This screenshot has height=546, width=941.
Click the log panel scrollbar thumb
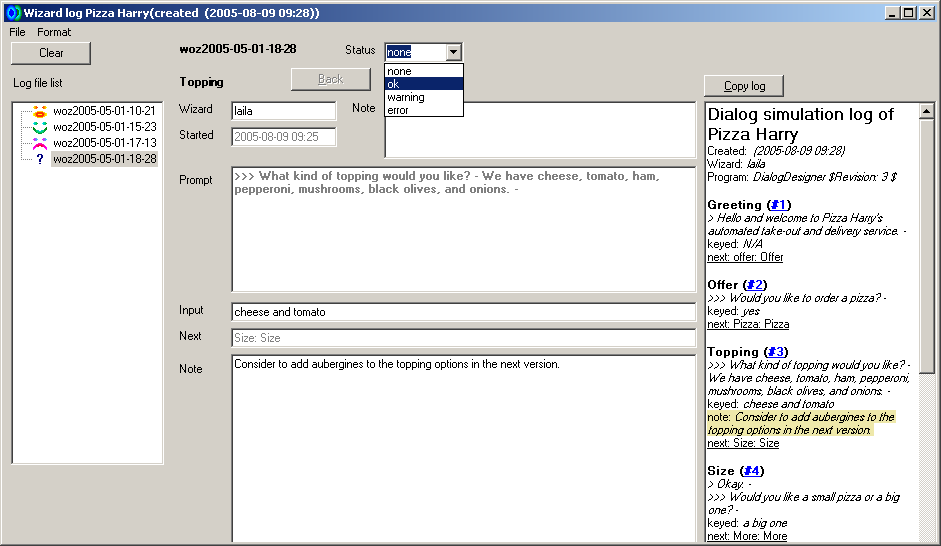coord(927,246)
